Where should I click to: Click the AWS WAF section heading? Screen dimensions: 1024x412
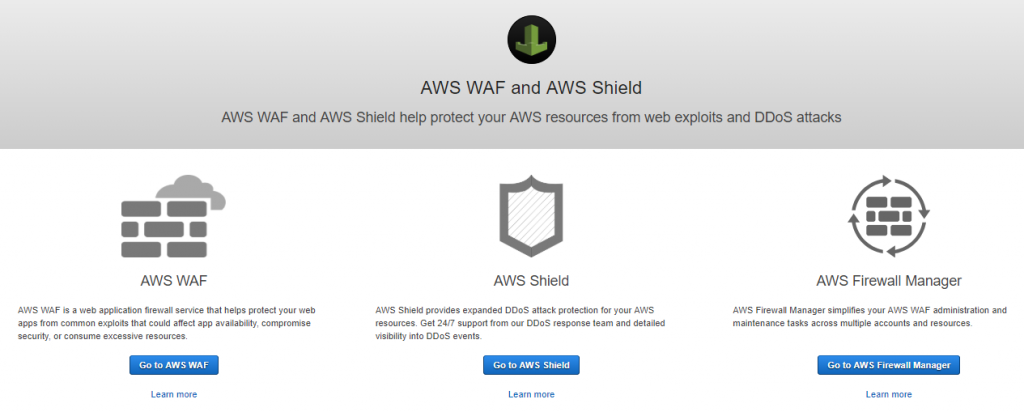coord(174,281)
